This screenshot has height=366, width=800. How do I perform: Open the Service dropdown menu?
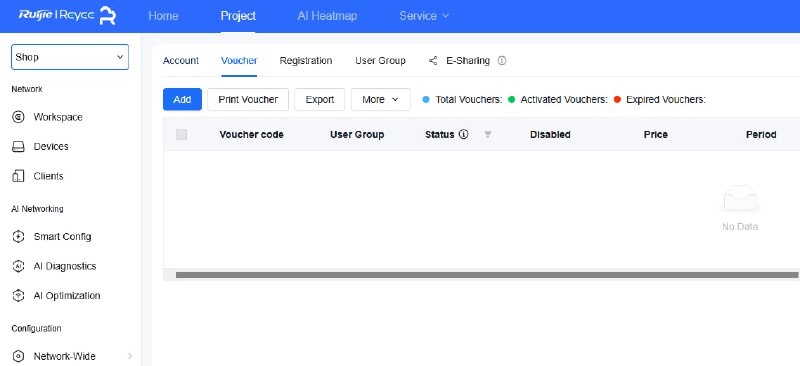[x=424, y=16]
